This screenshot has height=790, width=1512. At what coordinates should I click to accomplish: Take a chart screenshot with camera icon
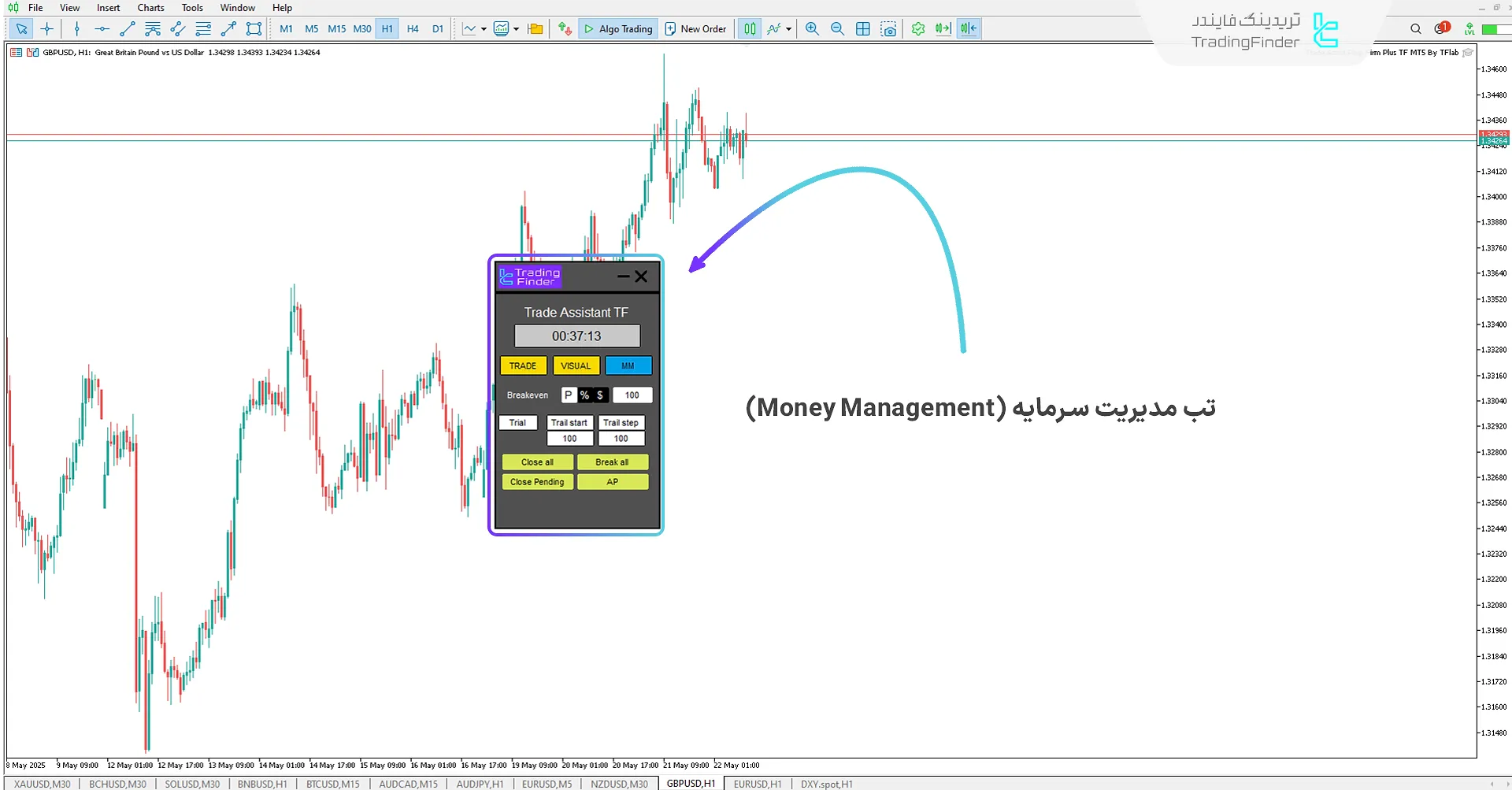pyautogui.click(x=889, y=29)
